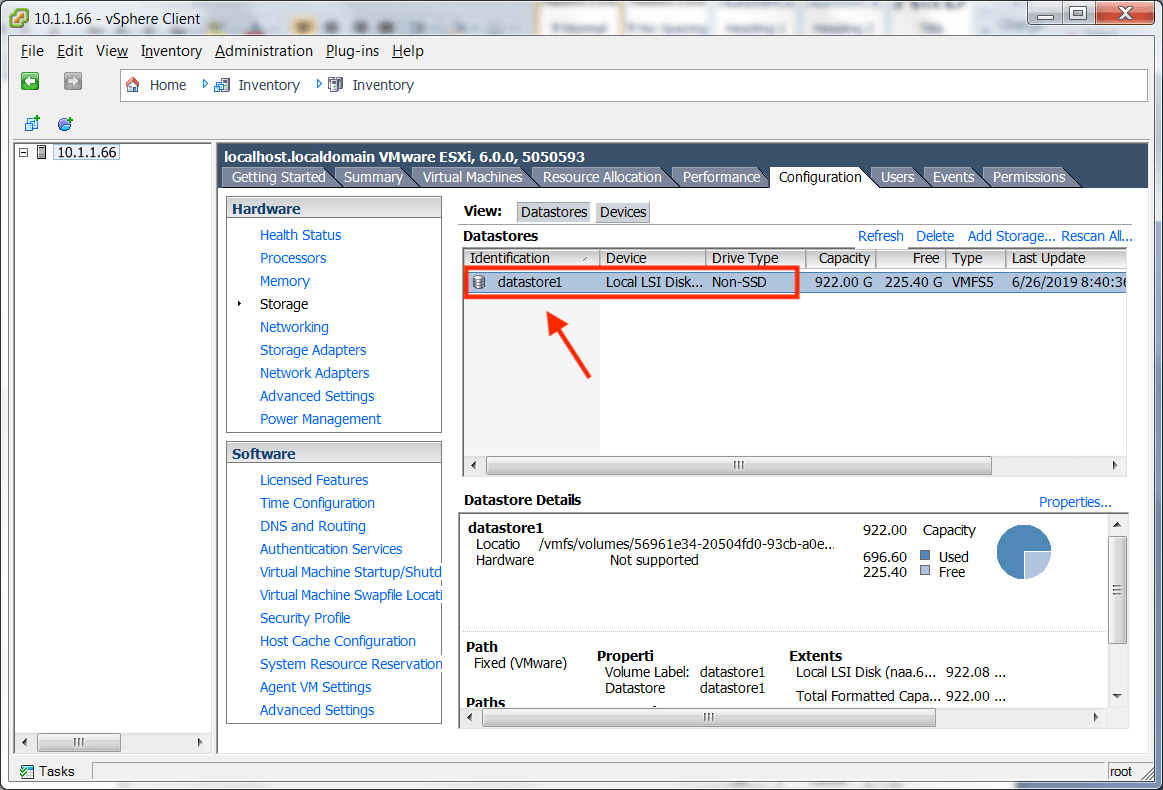The height and width of the screenshot is (790, 1163).
Task: Open the View menu
Action: [x=112, y=51]
